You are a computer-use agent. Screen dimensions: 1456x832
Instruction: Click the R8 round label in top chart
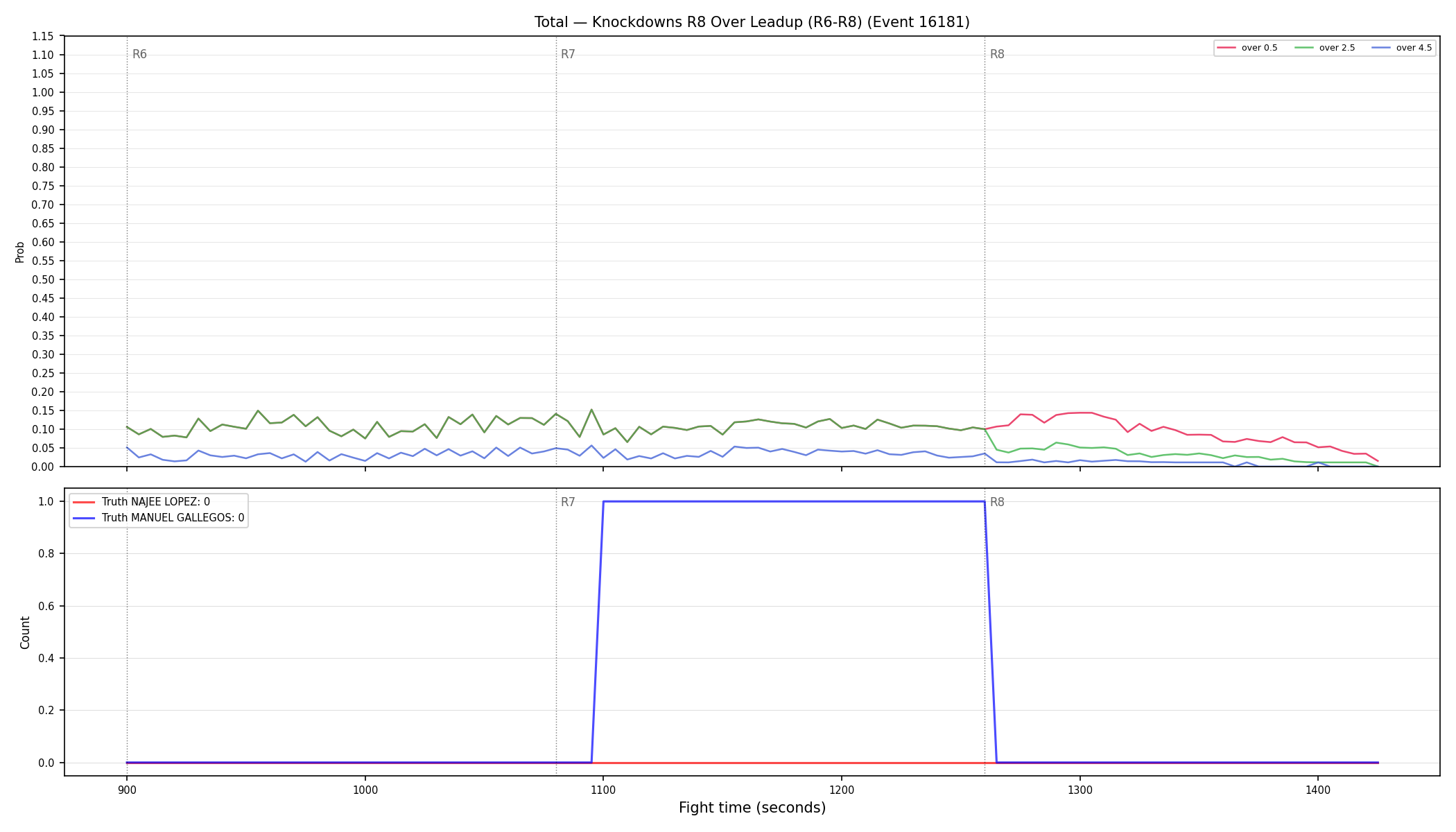pos(997,55)
